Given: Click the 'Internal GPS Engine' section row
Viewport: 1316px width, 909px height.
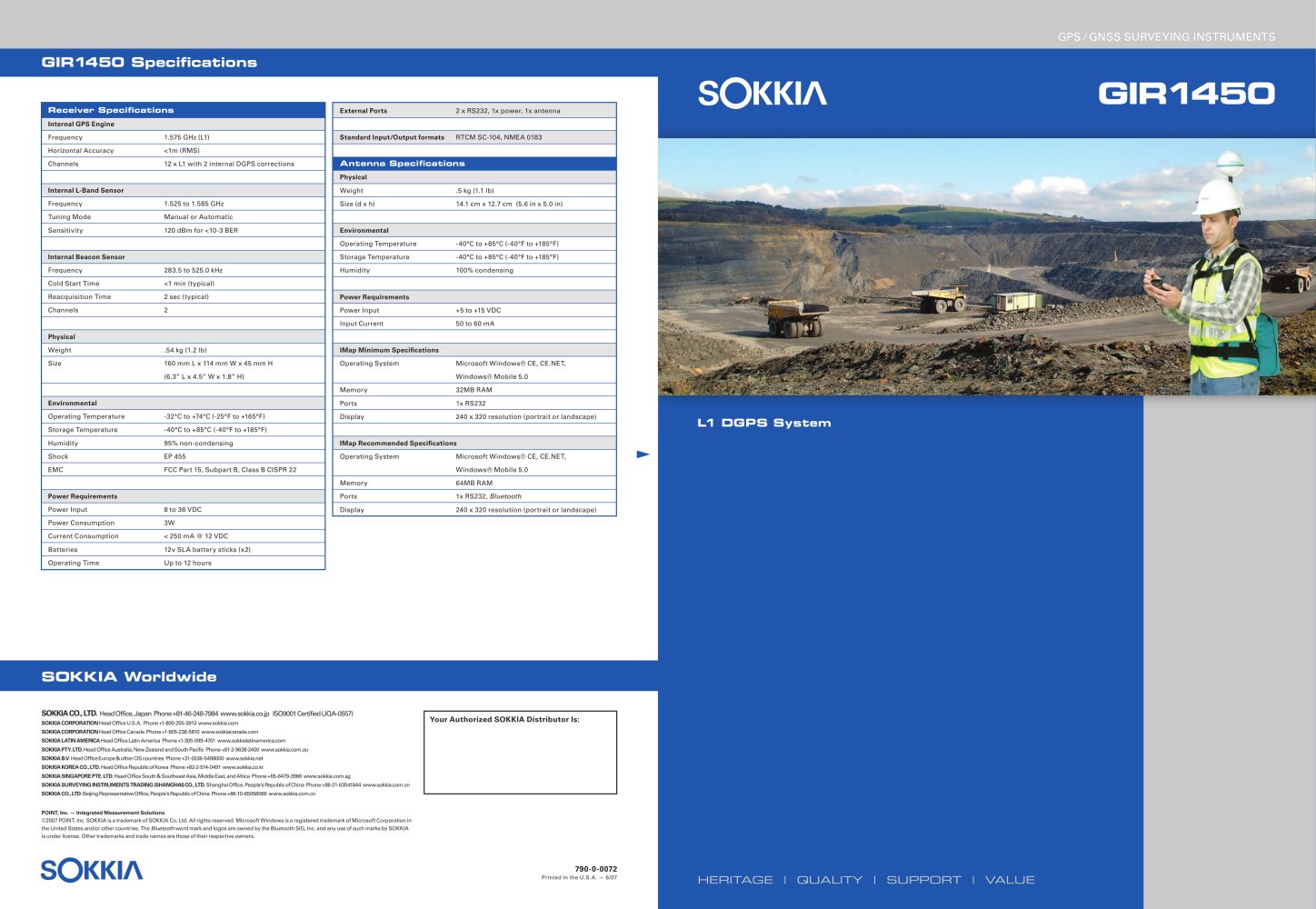Looking at the screenshot, I should [x=183, y=124].
